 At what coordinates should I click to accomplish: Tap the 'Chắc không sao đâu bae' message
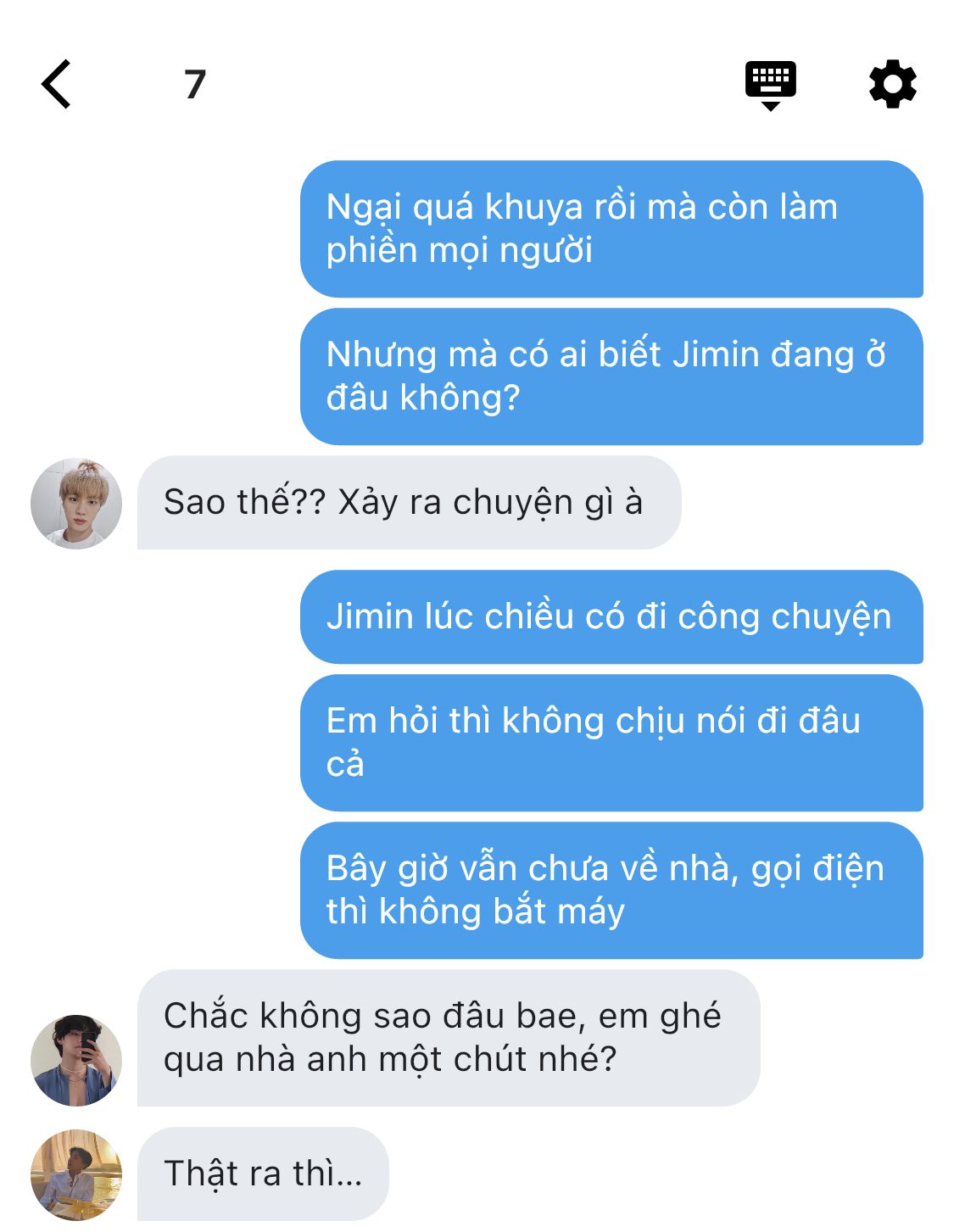pyautogui.click(x=449, y=1038)
